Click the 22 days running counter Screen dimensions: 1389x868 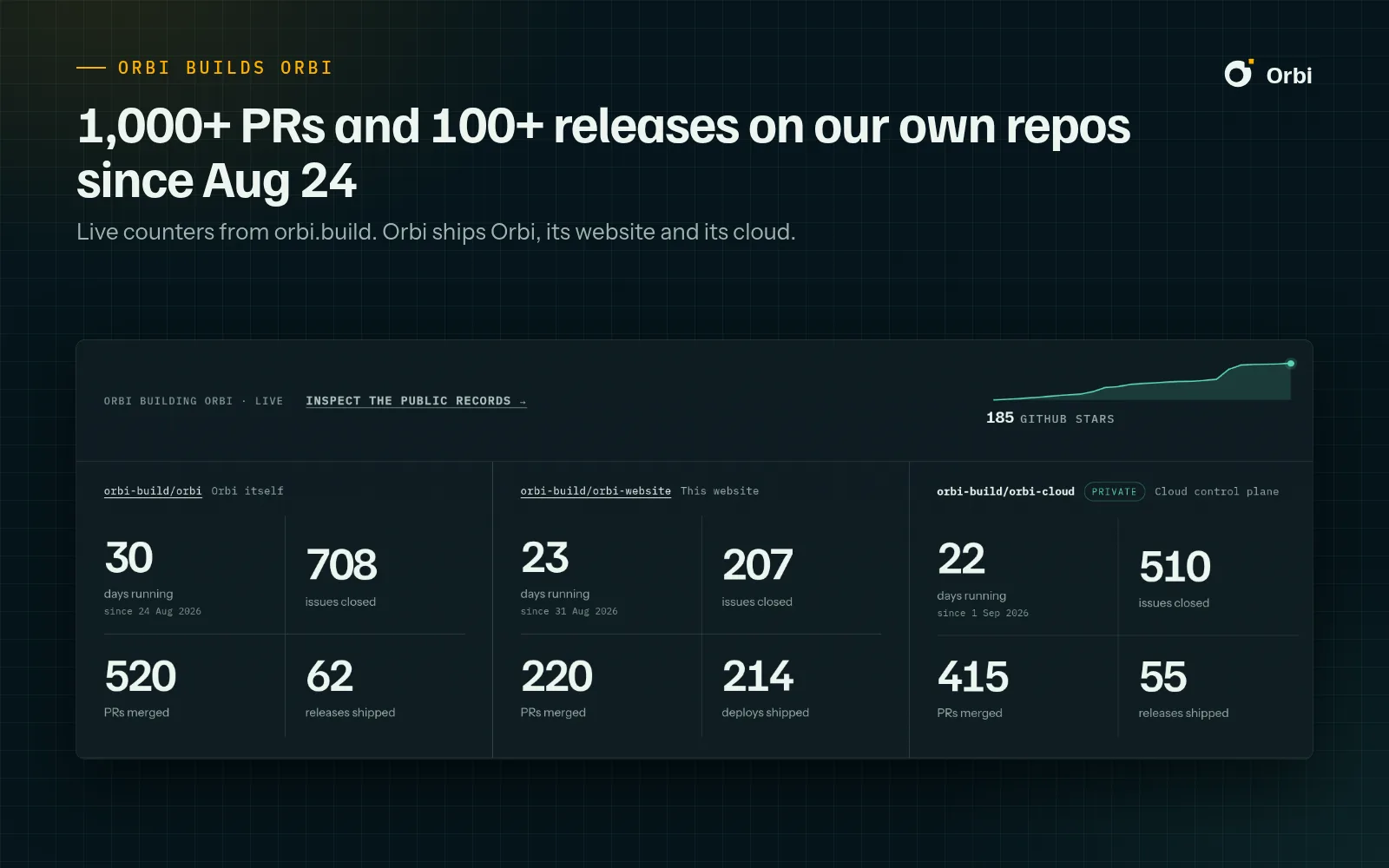(x=983, y=580)
